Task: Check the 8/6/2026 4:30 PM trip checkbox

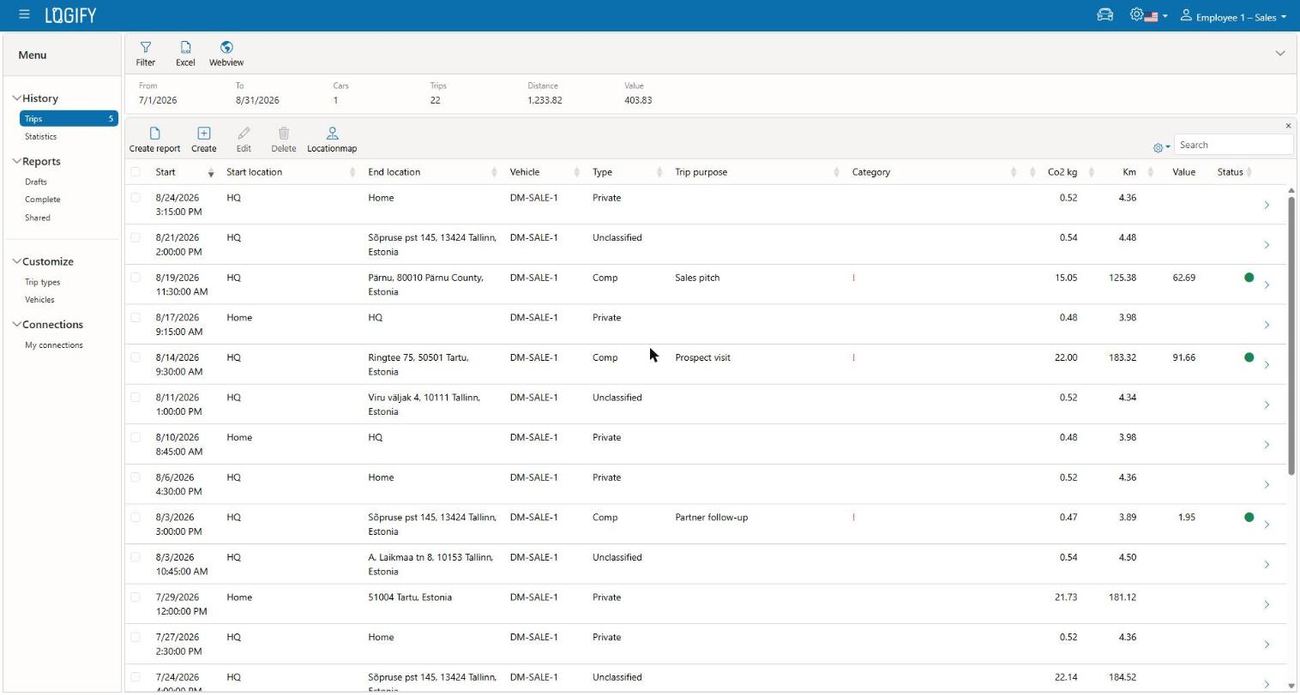Action: pos(135,477)
